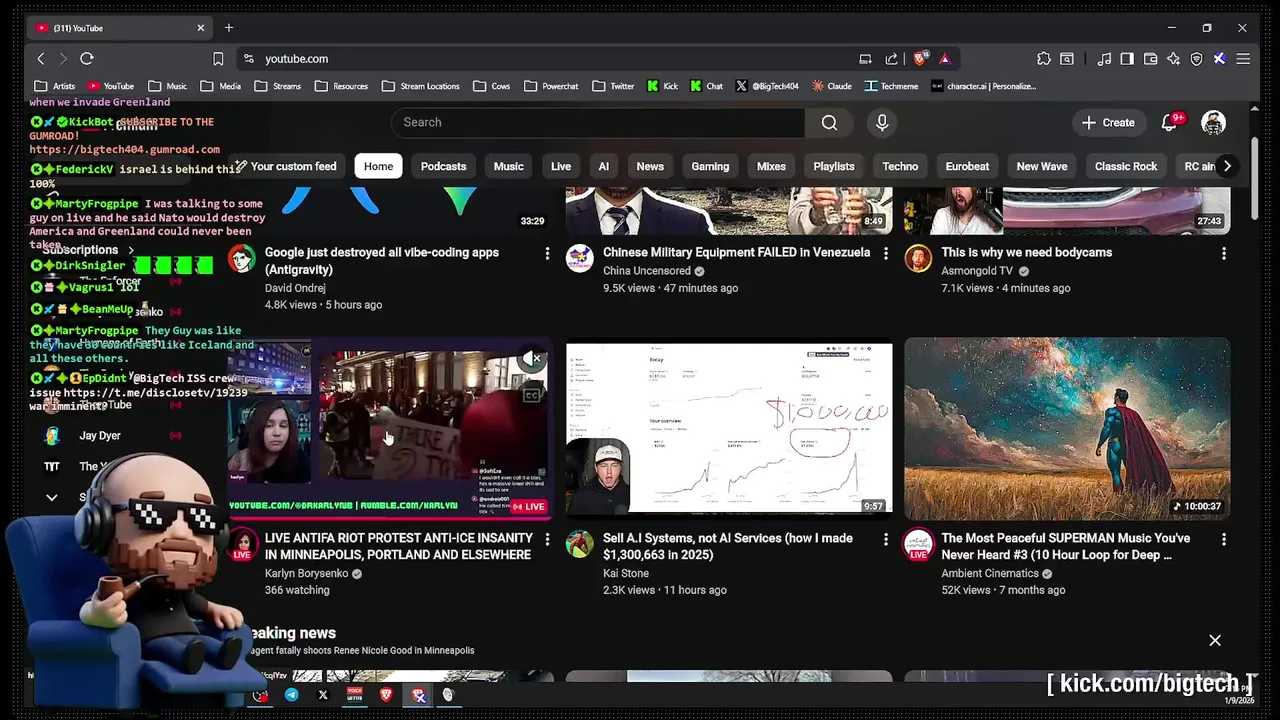Open the SUPERMAN Music video thumbnail
The image size is (1280, 720).
1067,429
